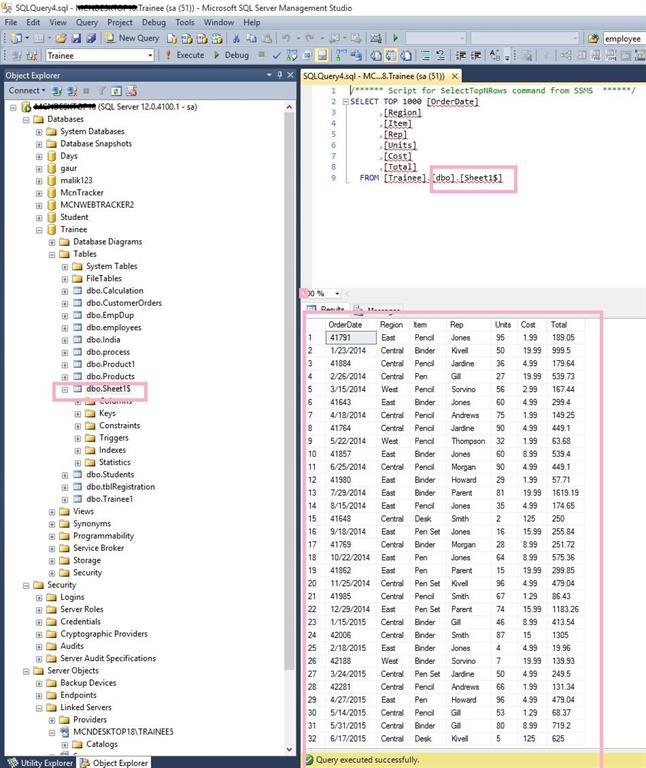This screenshot has height=768, width=646.
Task: Open the File menu
Action: 11,22
